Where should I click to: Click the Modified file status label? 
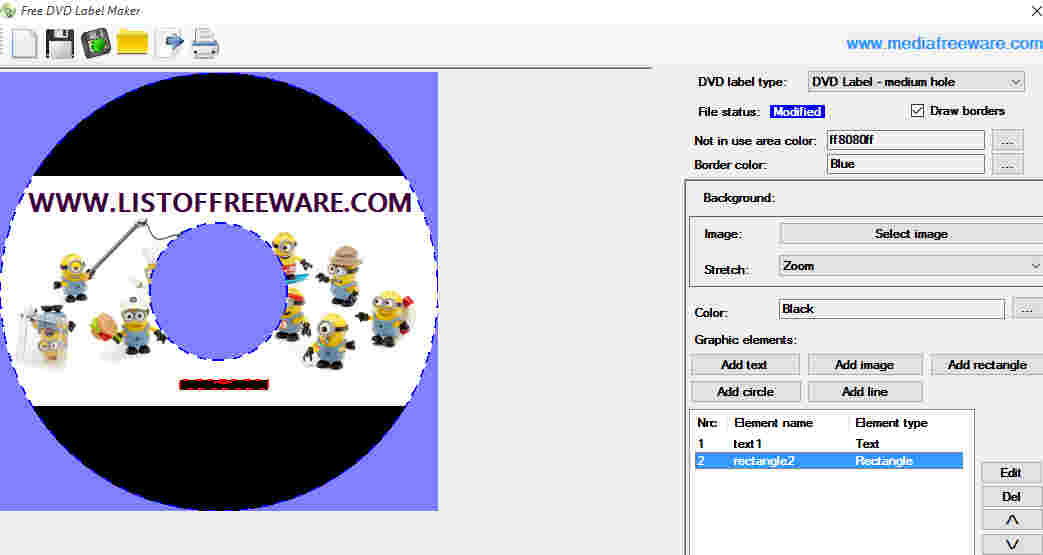(797, 112)
